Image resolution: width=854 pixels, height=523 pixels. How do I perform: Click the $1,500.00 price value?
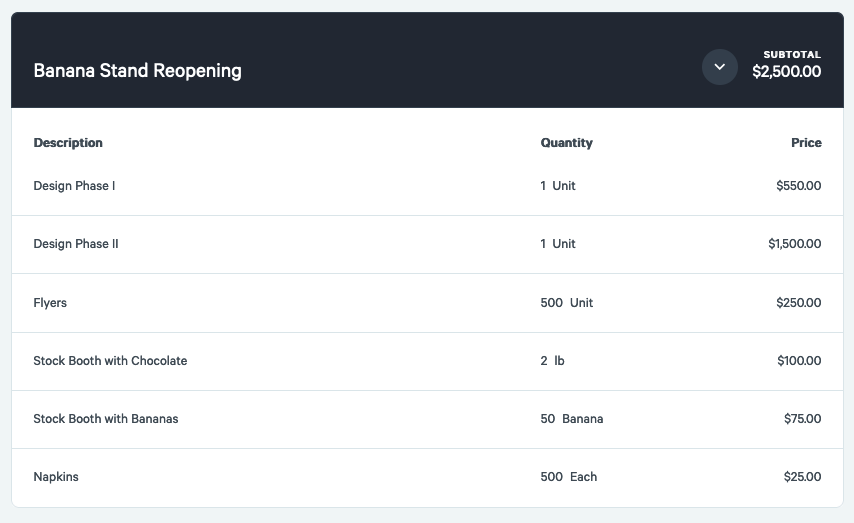point(794,244)
